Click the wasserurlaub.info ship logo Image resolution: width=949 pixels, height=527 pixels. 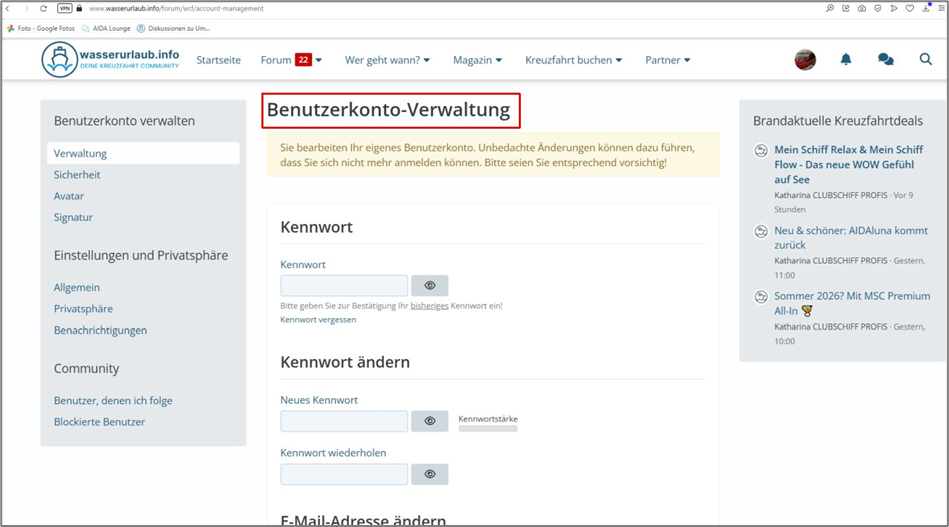click(x=59, y=60)
